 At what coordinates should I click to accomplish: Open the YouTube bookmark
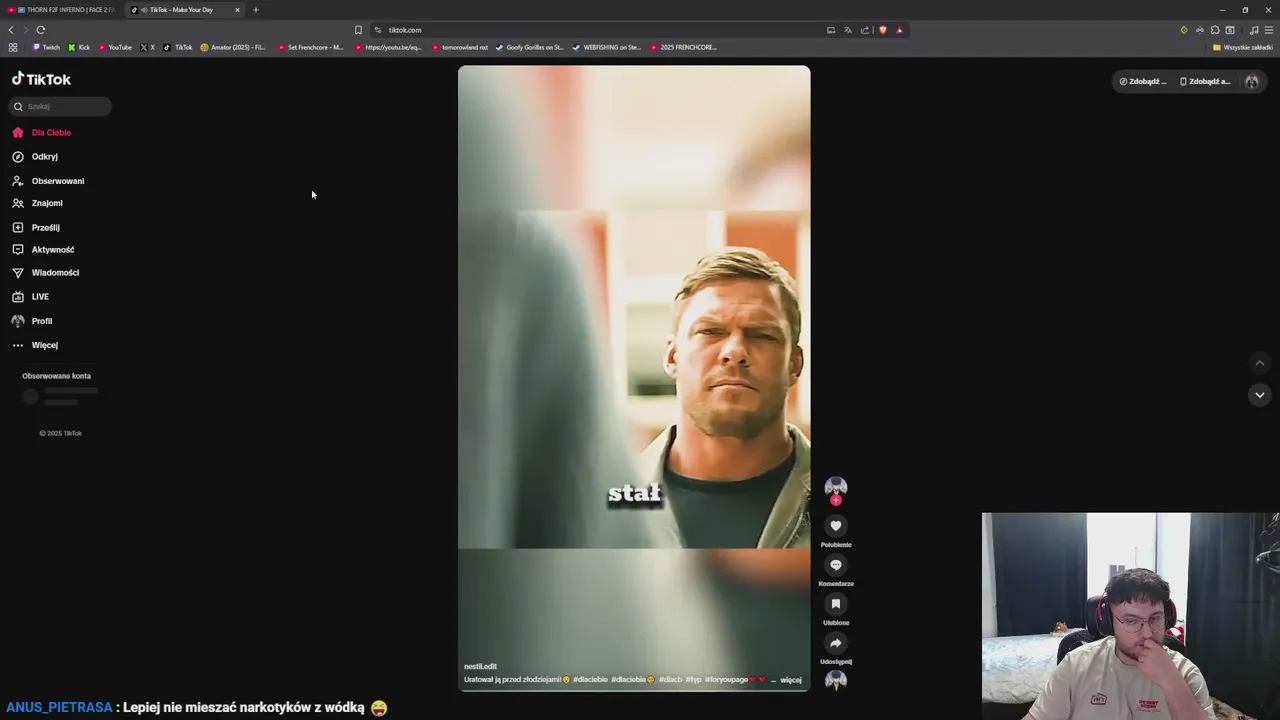click(116, 47)
